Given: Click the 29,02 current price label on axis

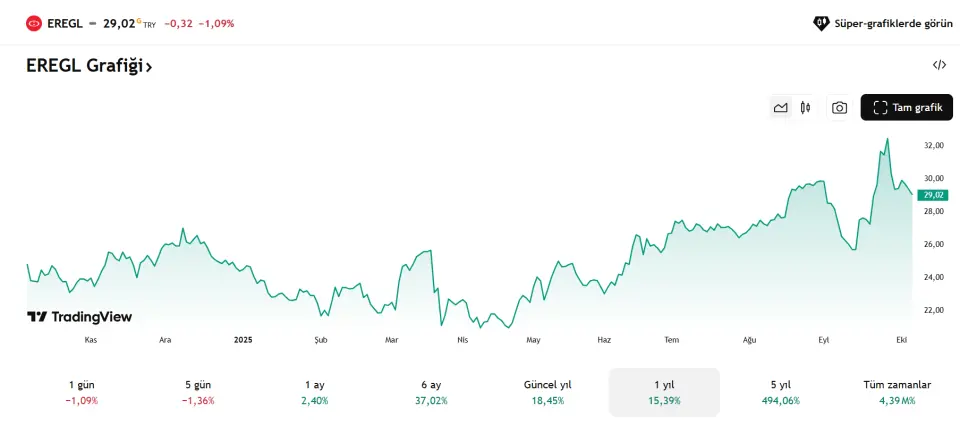Looking at the screenshot, I should click(933, 195).
